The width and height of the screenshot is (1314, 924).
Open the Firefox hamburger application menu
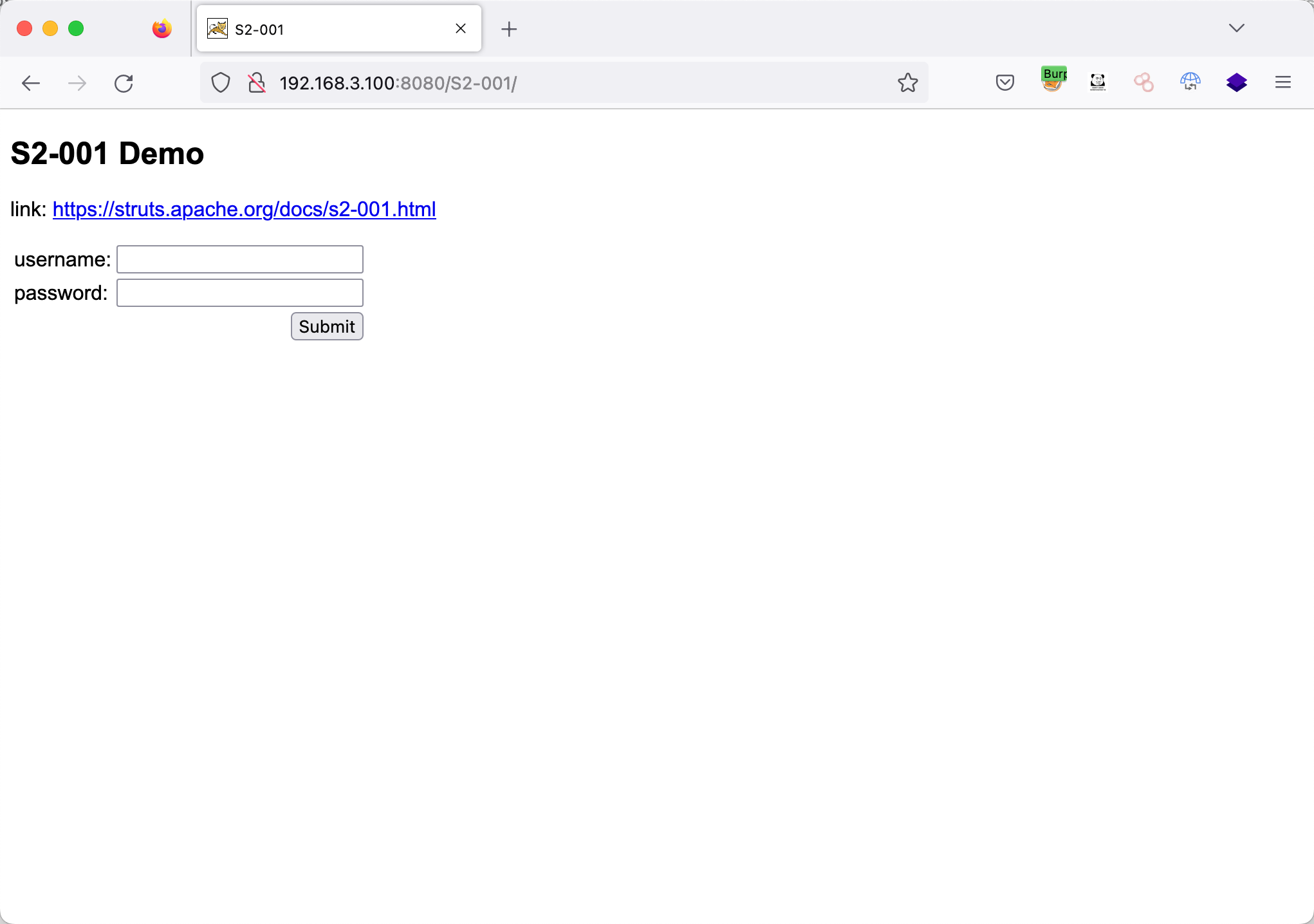(x=1282, y=82)
